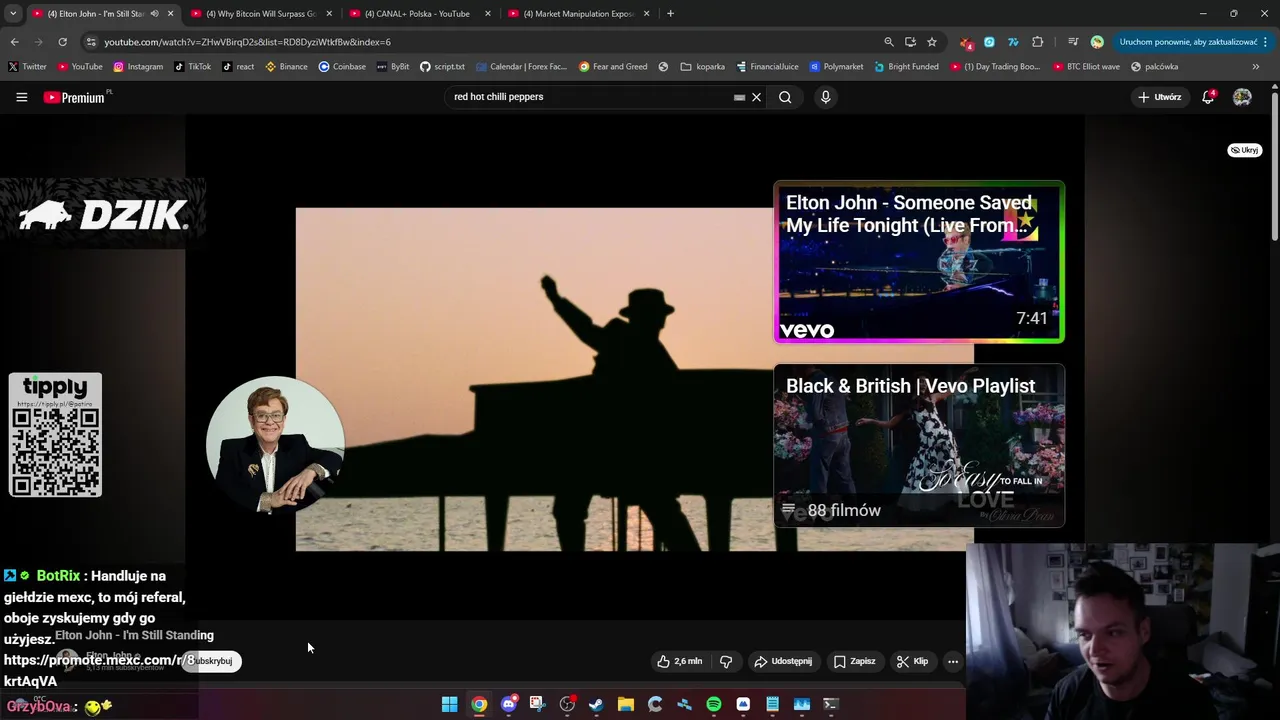This screenshot has height=720, width=1280.
Task: Open Black & British Vevo Playlist card
Action: click(919, 445)
